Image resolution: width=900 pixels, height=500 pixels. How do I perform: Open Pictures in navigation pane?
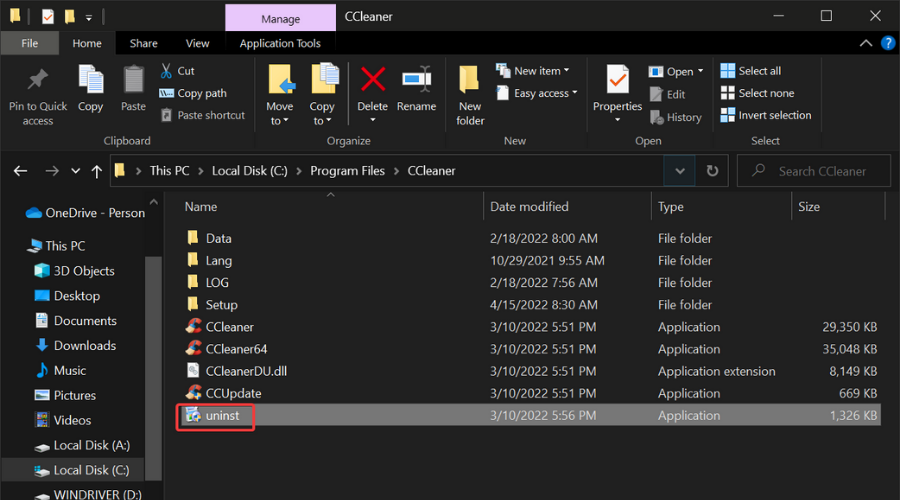pos(65,396)
